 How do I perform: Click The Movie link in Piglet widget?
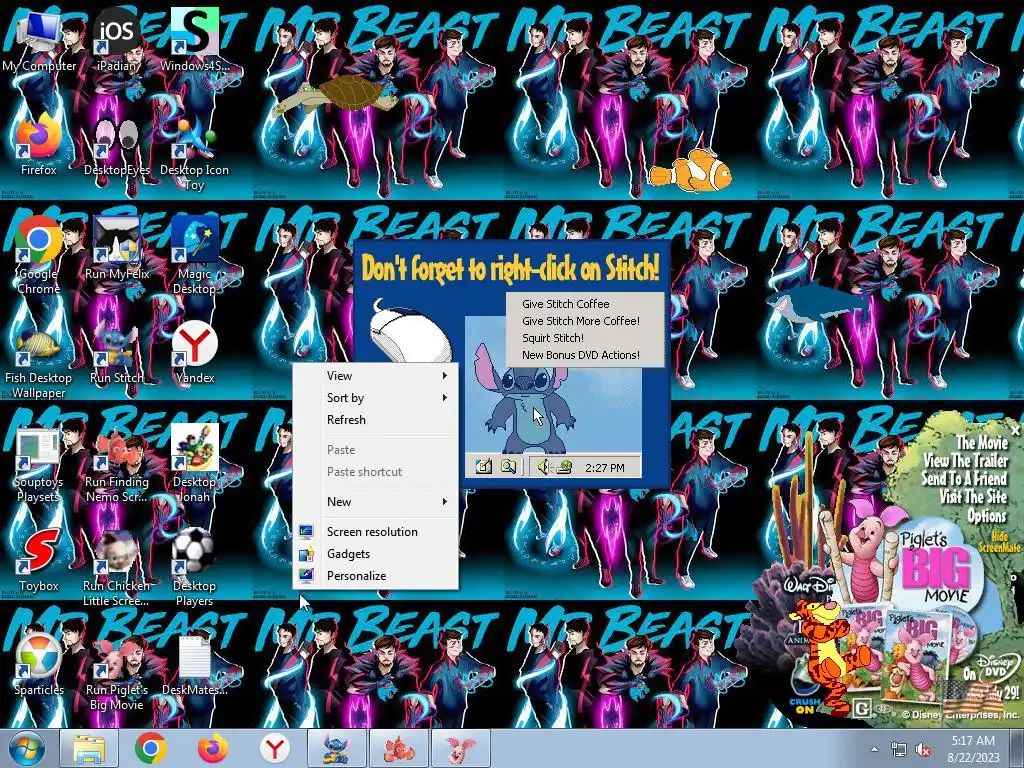982,442
